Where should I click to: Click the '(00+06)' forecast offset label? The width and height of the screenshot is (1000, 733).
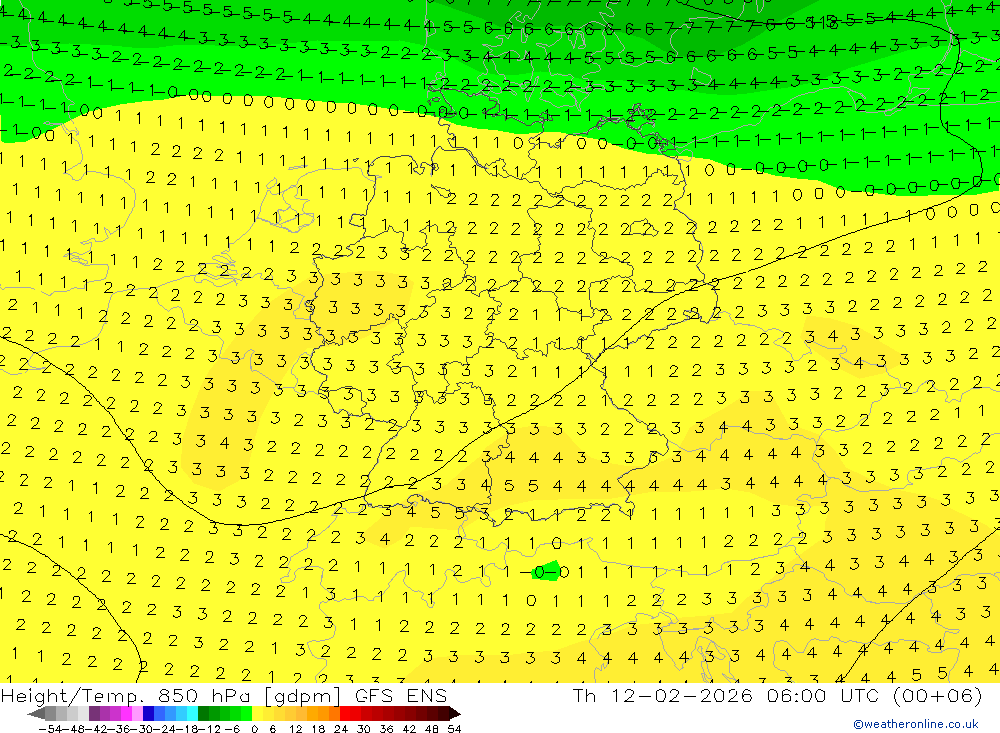(937, 695)
